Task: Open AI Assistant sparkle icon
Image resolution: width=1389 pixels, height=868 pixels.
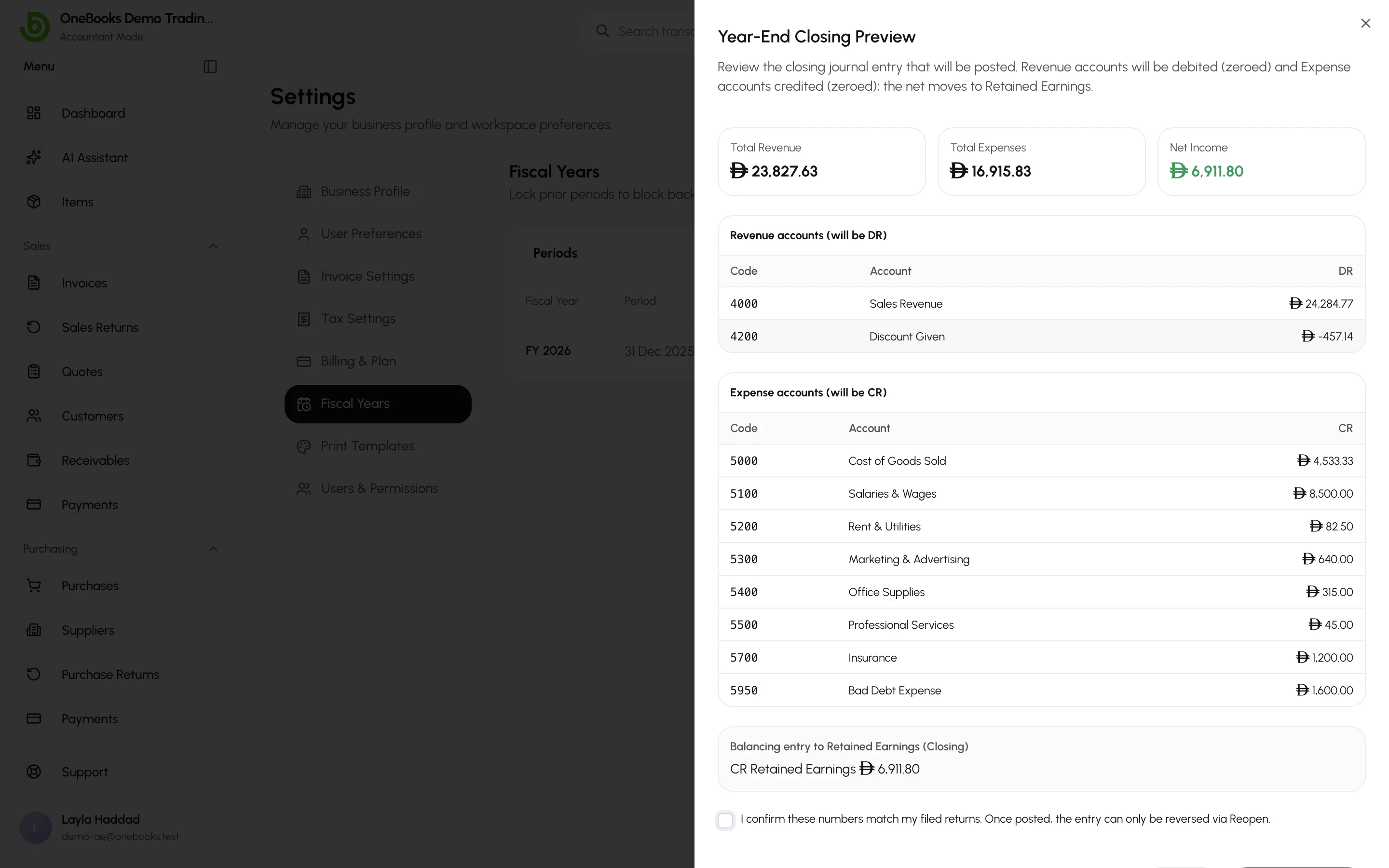Action: 34,157
